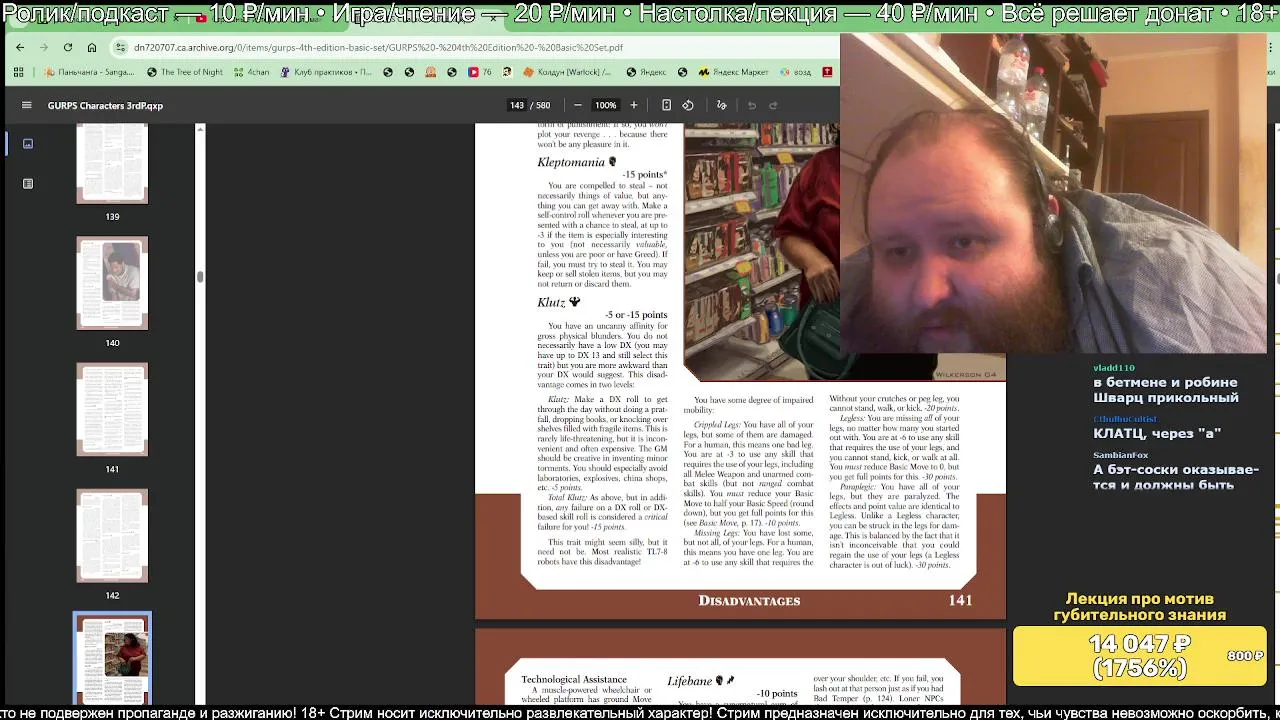Open page 140 thumbnail

[112, 283]
